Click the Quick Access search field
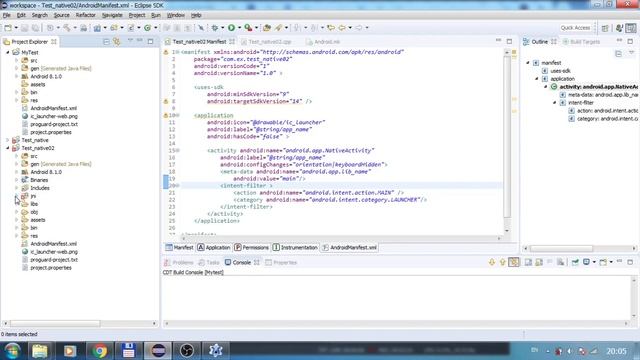This screenshot has height=360, width=640. coord(575,28)
